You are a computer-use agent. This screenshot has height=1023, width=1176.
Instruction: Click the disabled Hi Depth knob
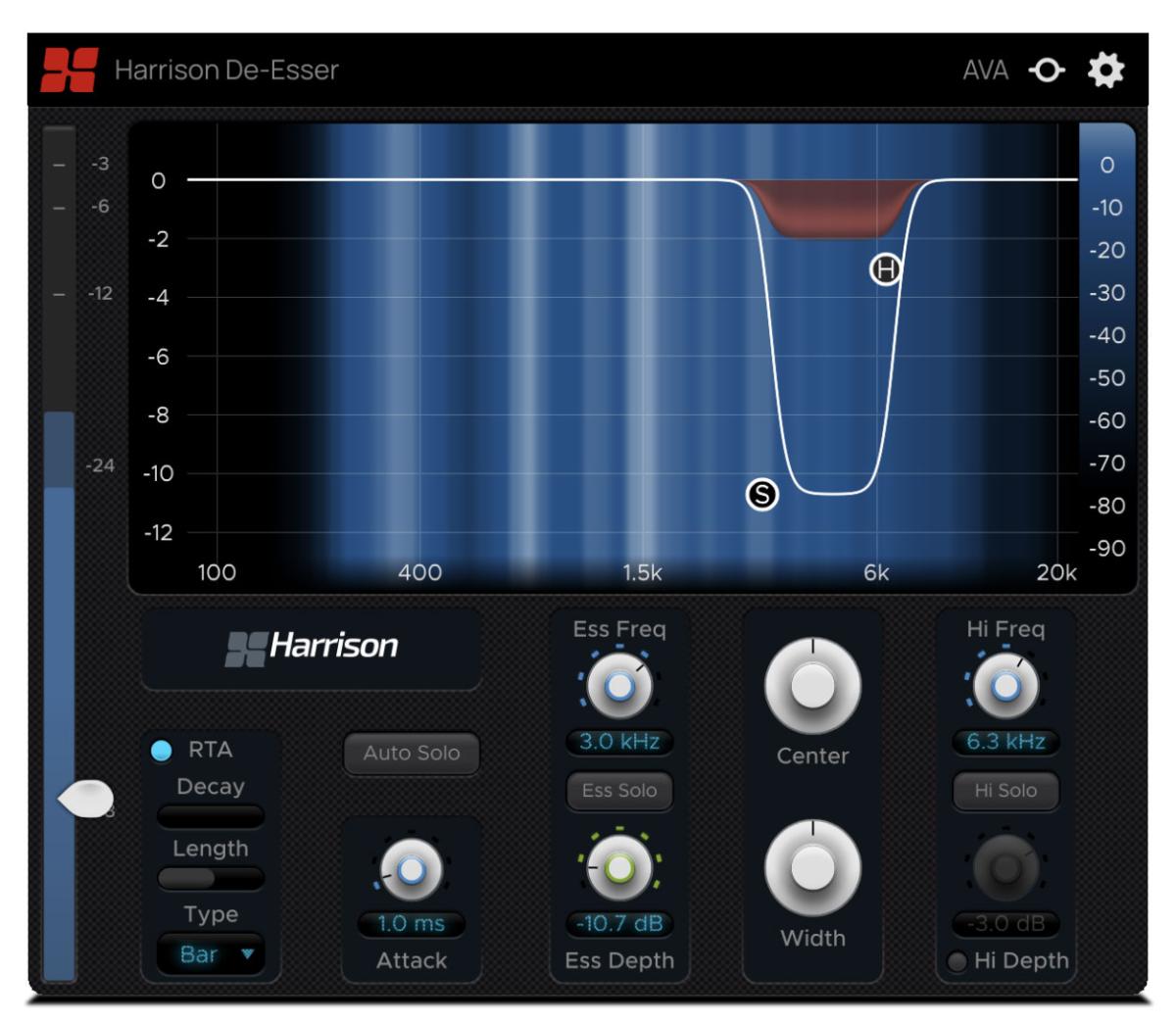click(x=1005, y=868)
